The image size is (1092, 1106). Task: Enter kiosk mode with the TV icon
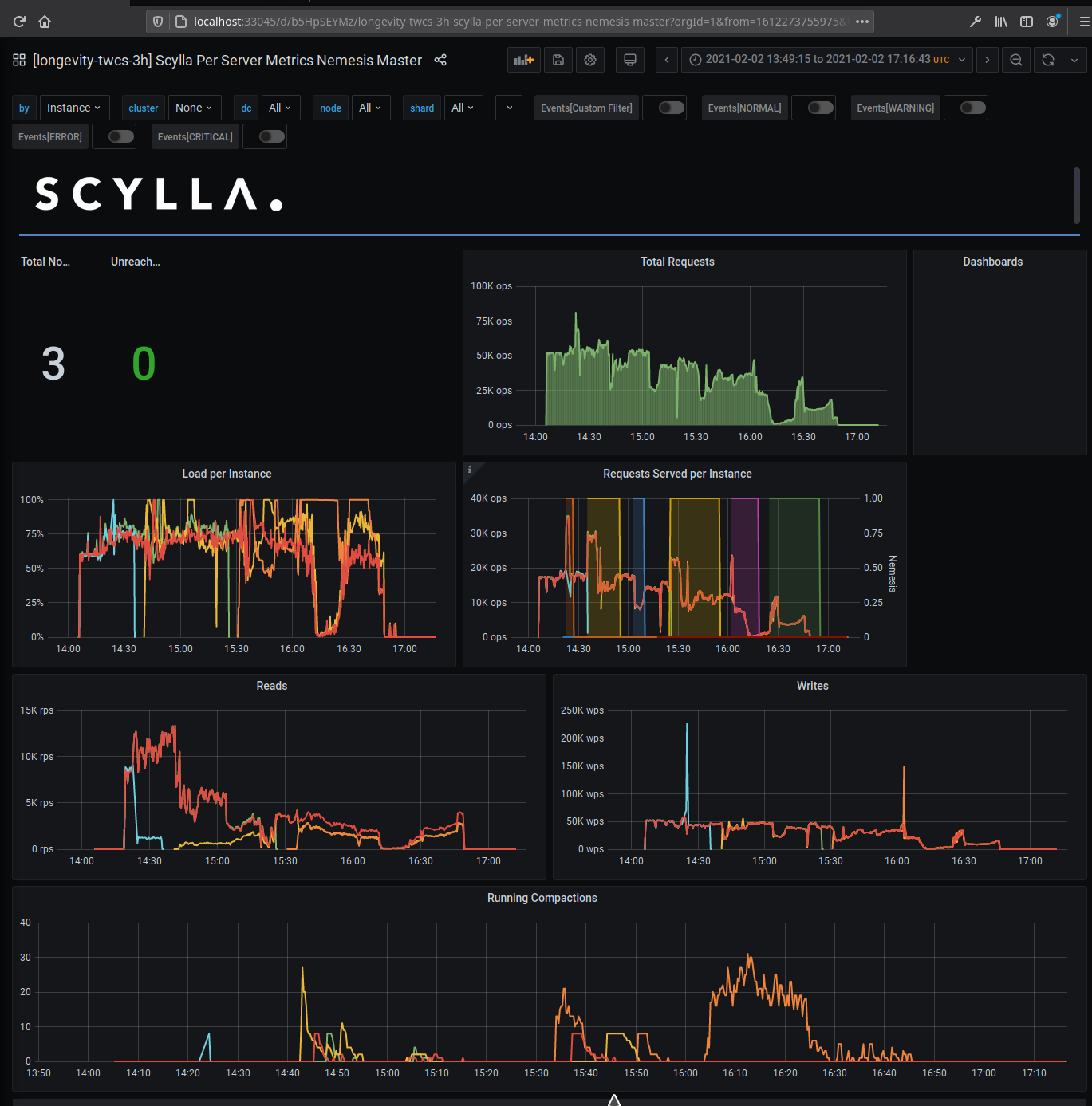tap(630, 60)
